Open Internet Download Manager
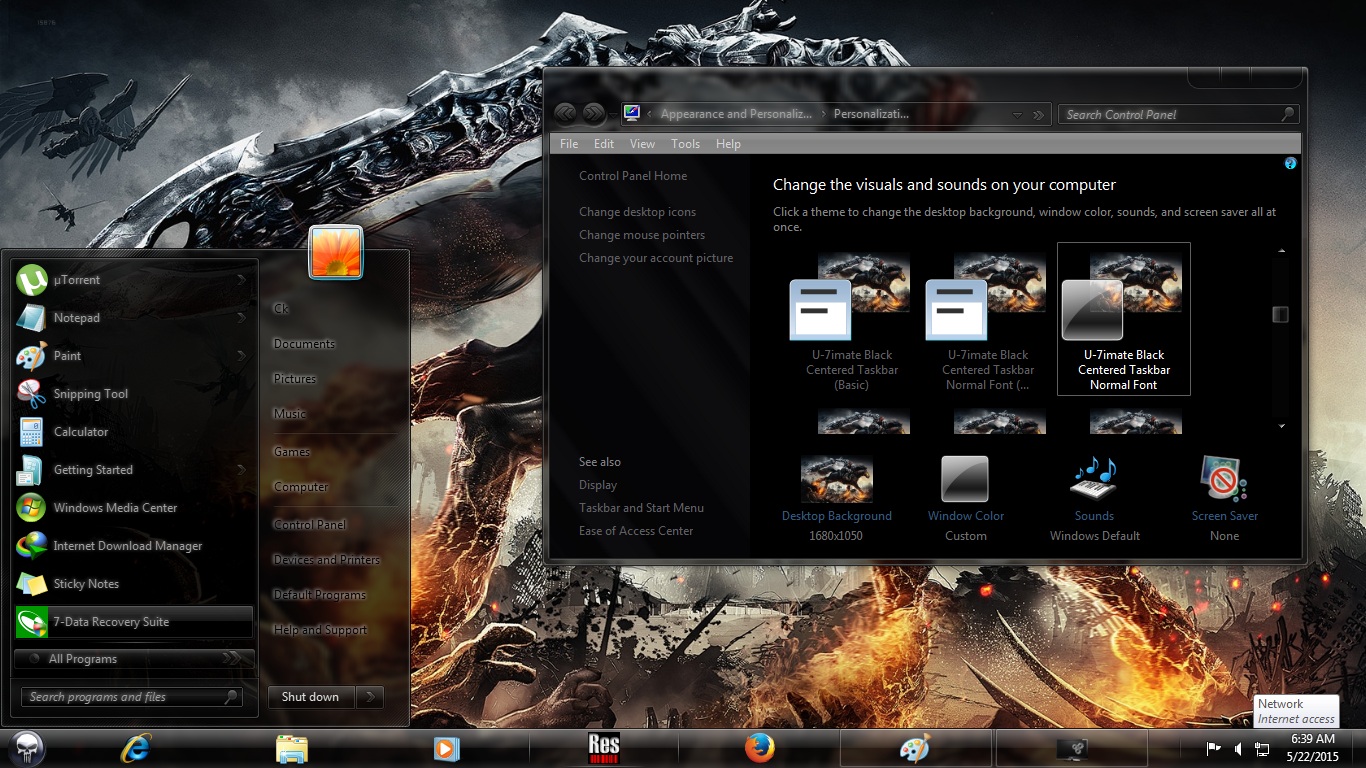 pyautogui.click(x=134, y=546)
